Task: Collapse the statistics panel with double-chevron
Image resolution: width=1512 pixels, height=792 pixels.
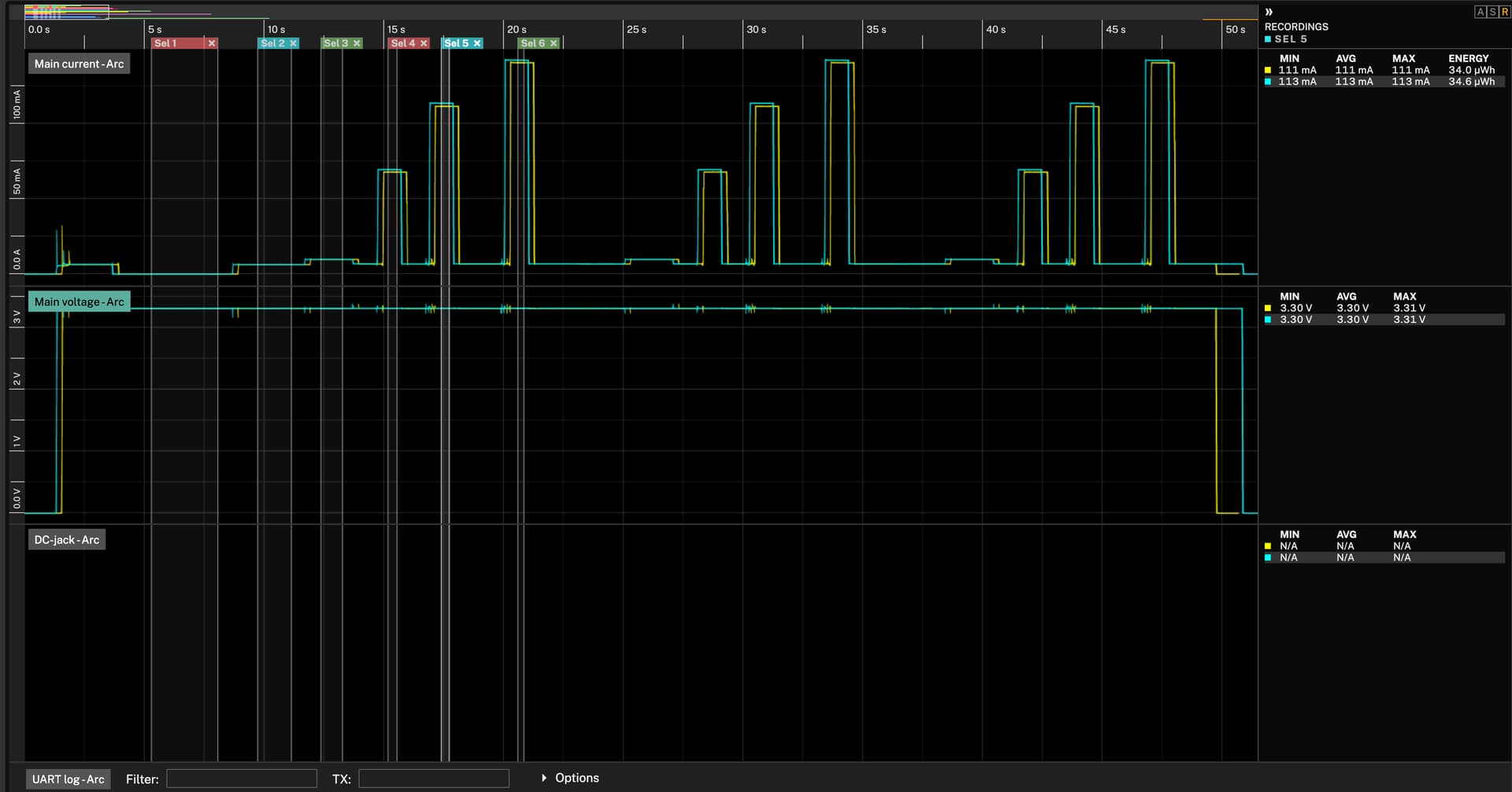Action: coord(1269,12)
